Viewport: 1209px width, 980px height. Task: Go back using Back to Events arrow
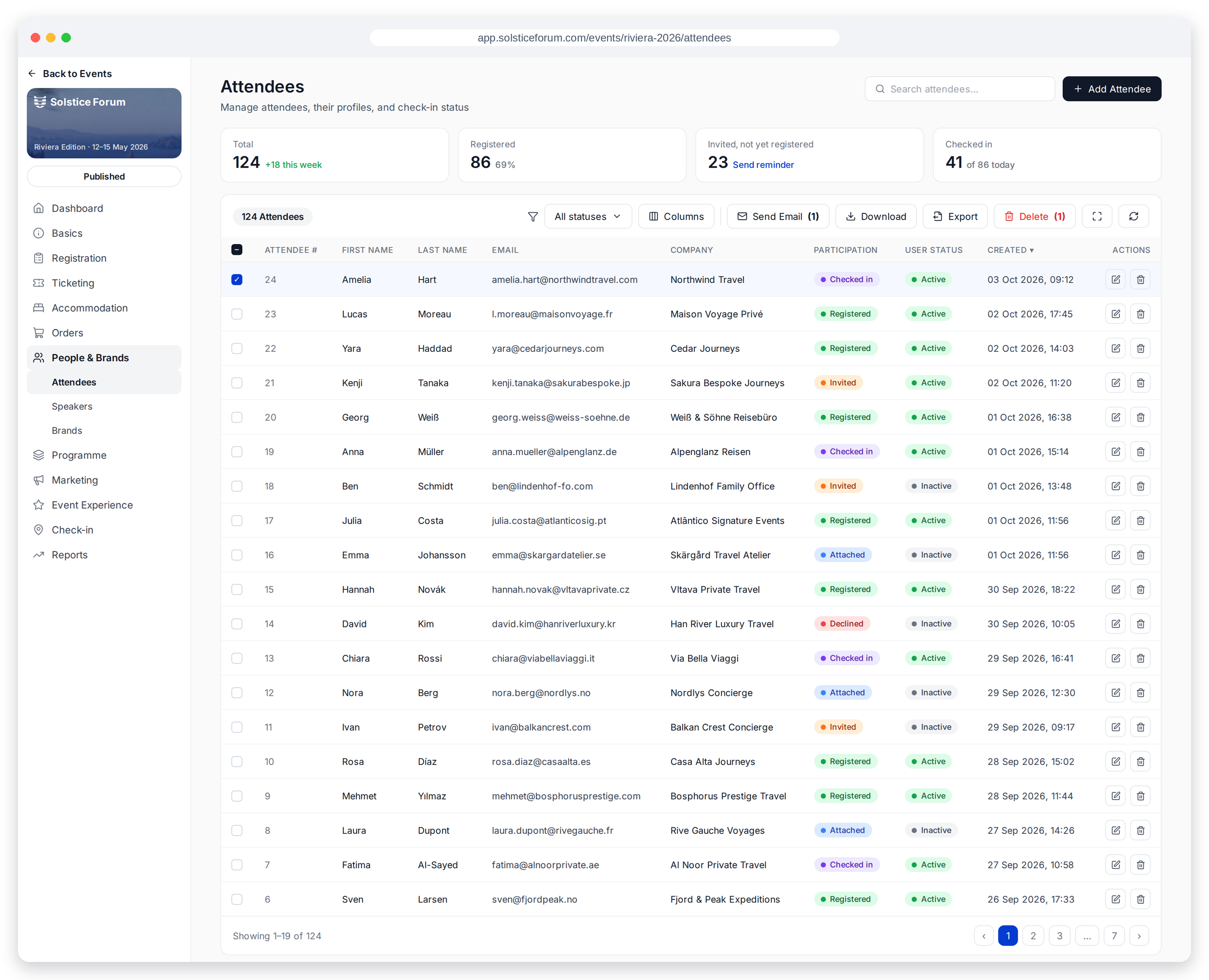tap(32, 74)
